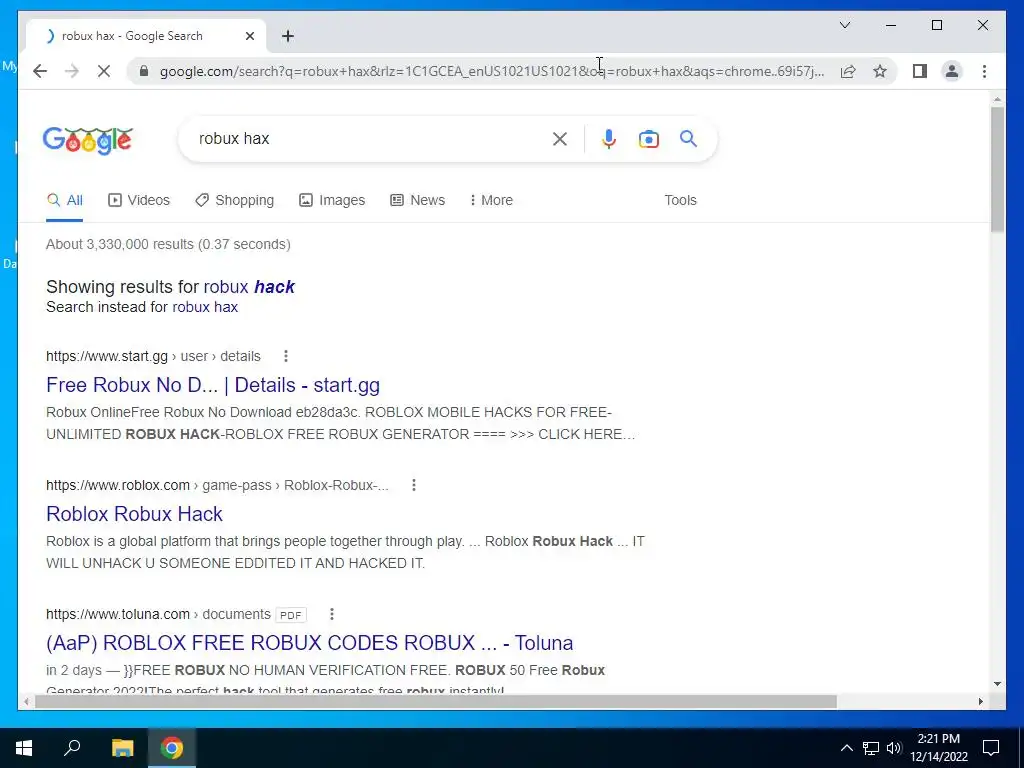Go back to the previous page
This screenshot has height=768, width=1024.
pos(40,71)
